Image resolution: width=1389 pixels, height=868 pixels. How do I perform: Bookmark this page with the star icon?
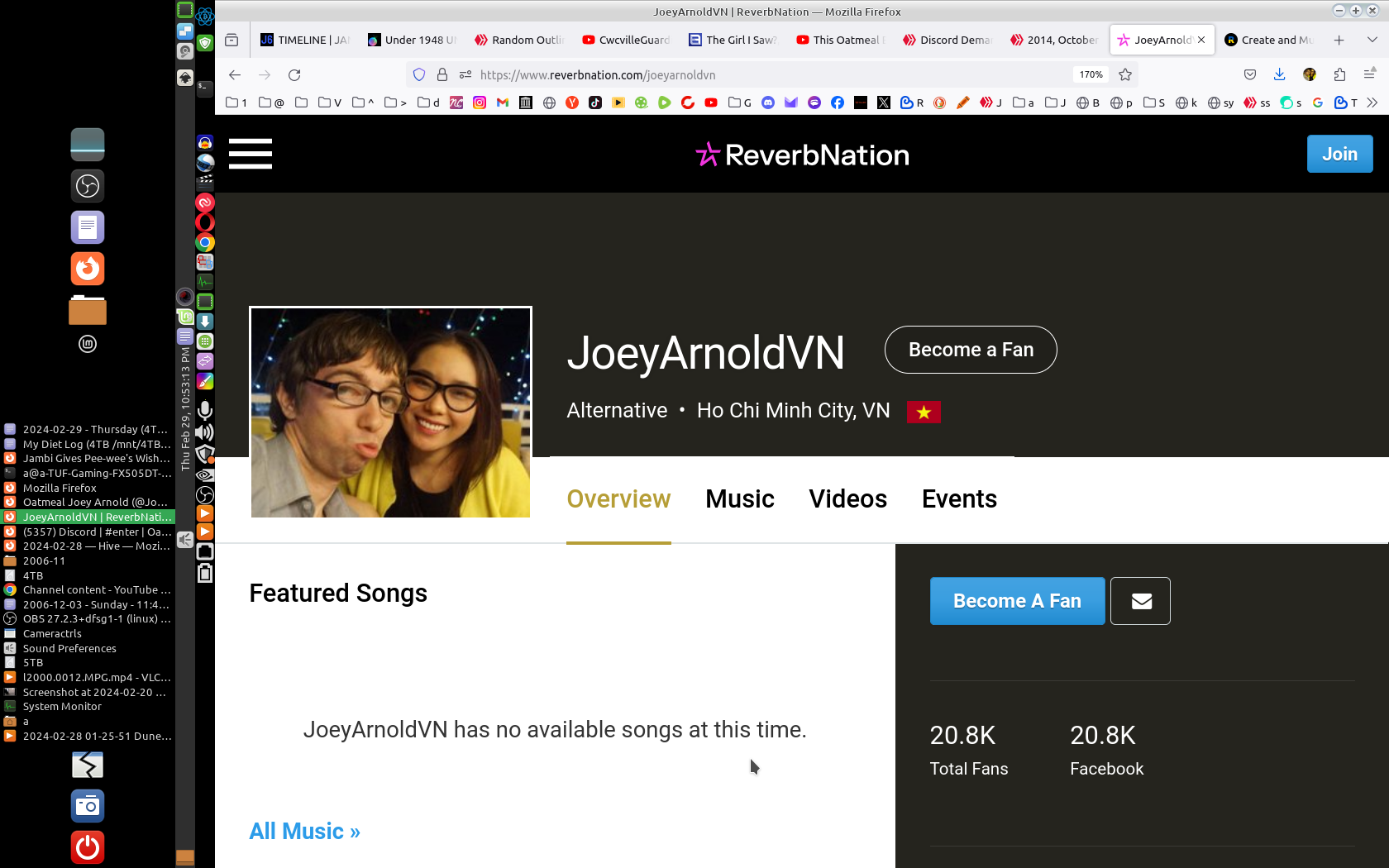click(1125, 74)
